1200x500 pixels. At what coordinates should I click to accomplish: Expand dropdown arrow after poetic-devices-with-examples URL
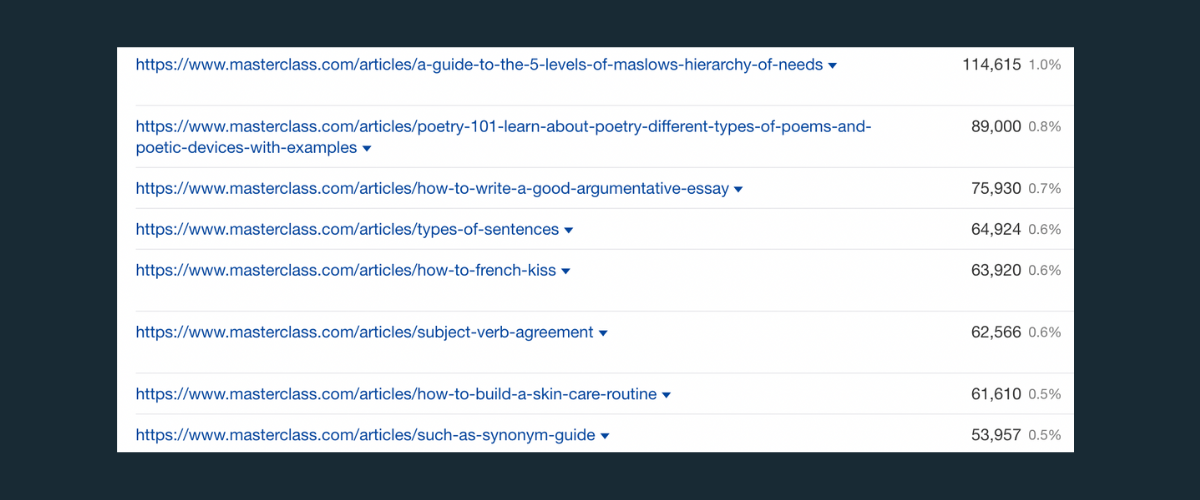[x=367, y=149]
